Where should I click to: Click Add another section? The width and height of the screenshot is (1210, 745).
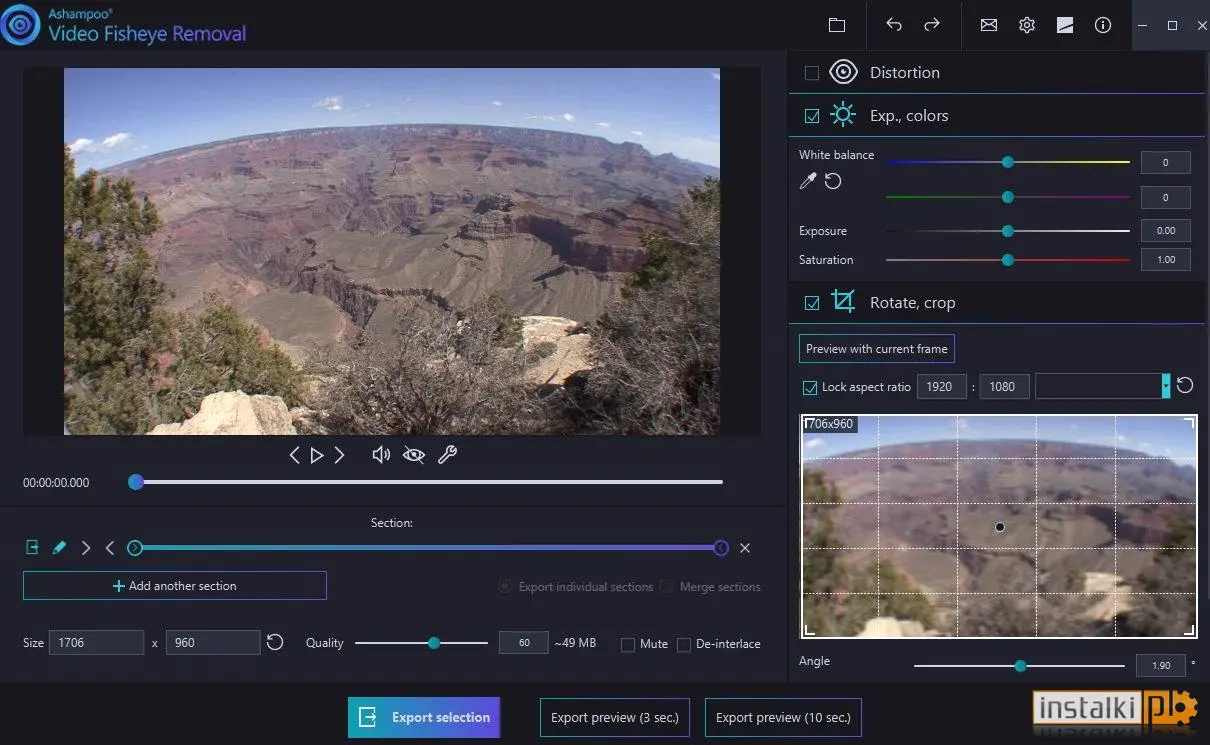click(x=175, y=586)
